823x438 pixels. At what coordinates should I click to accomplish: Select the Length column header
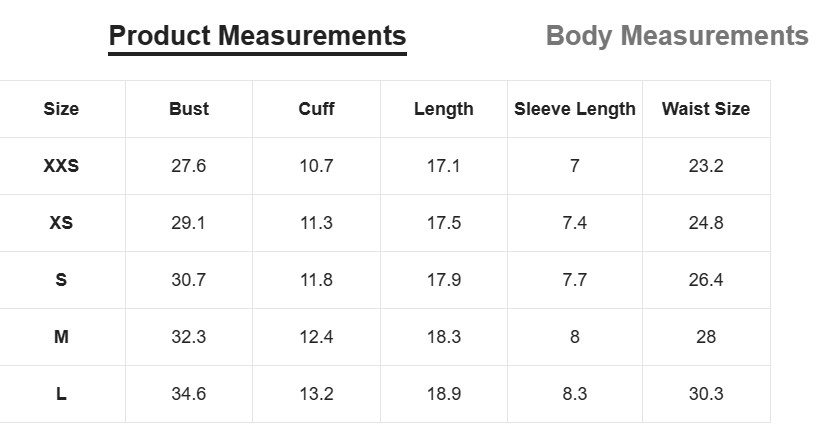coord(443,109)
